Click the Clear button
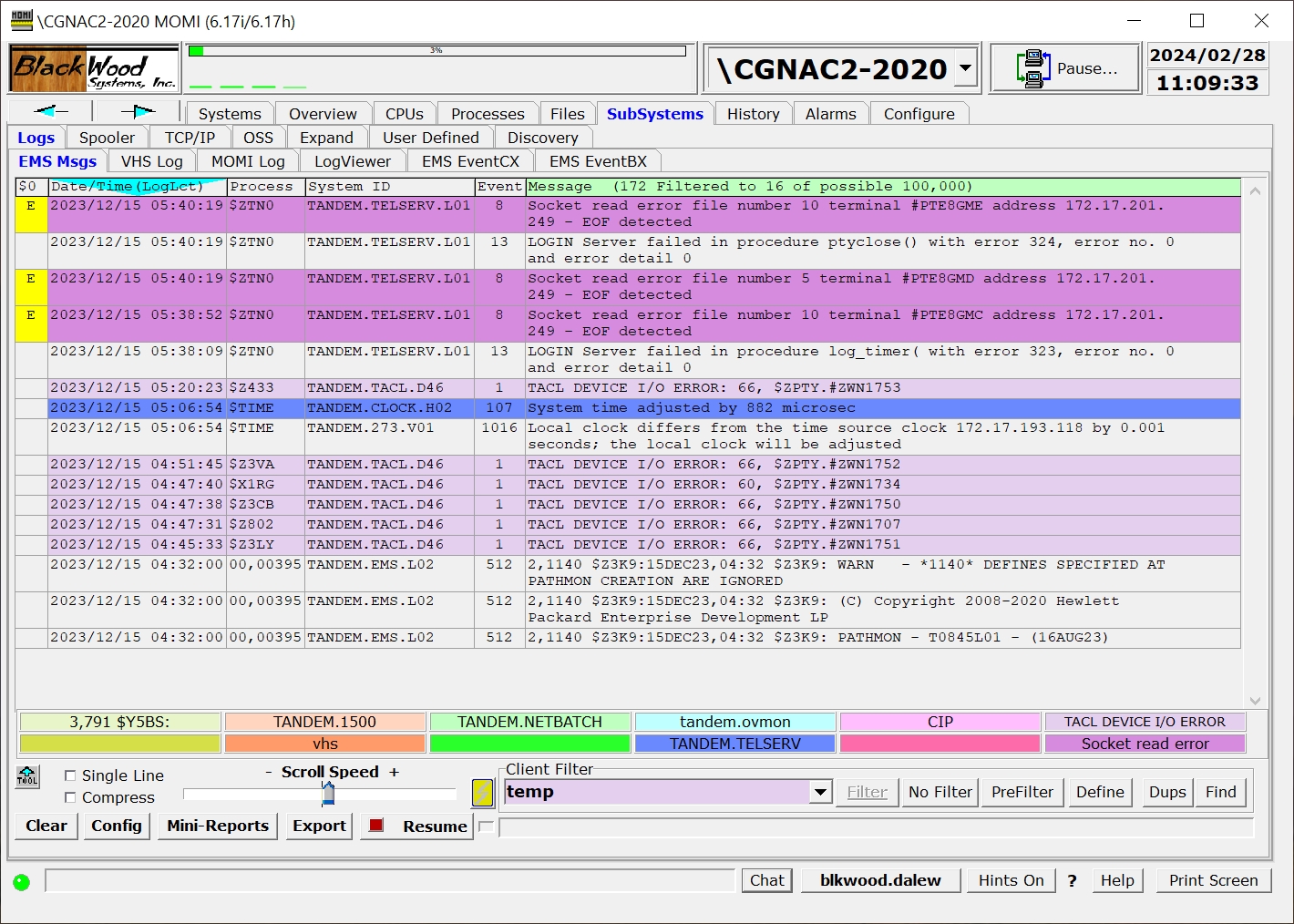The image size is (1294, 924). click(46, 826)
